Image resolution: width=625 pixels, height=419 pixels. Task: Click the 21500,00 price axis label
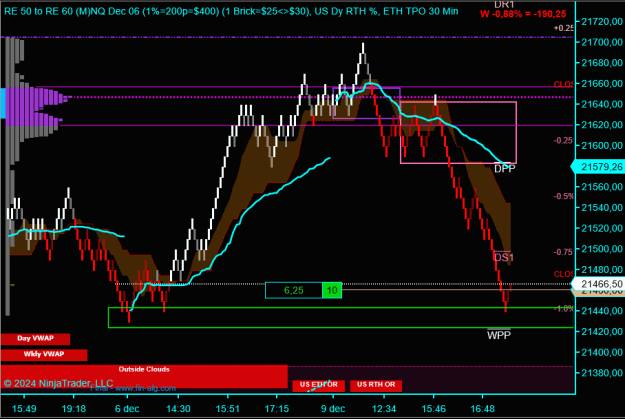click(602, 249)
